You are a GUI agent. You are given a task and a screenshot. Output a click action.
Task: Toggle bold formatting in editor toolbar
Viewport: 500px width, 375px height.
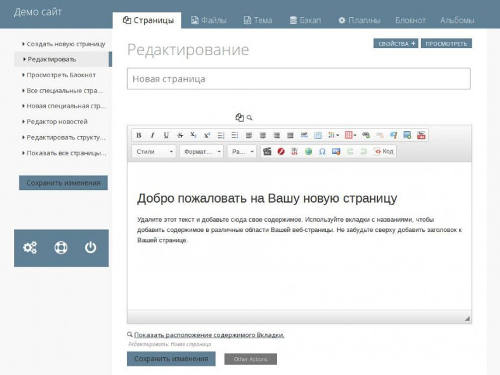pyautogui.click(x=139, y=135)
